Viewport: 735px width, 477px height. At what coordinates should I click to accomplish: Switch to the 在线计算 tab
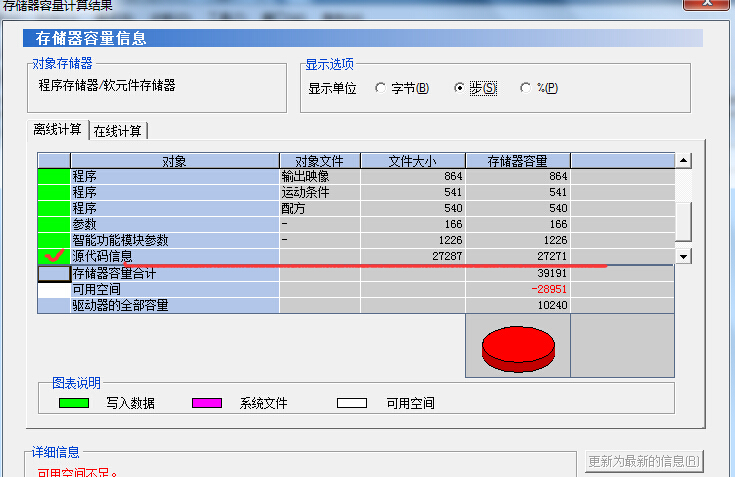(118, 131)
